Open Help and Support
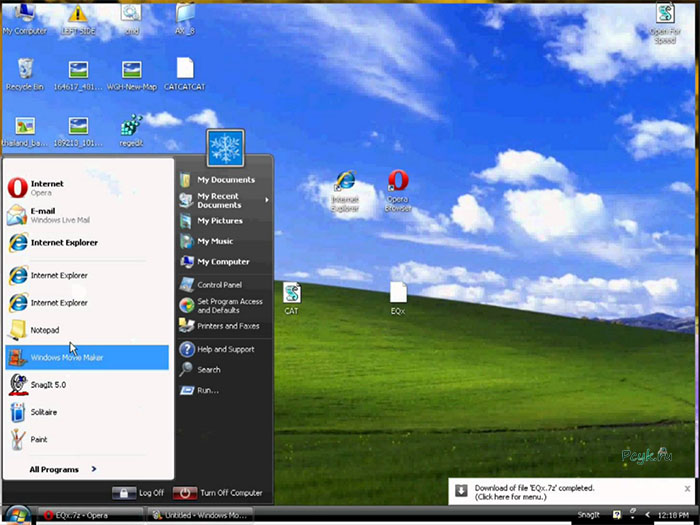This screenshot has width=700, height=525. (225, 349)
